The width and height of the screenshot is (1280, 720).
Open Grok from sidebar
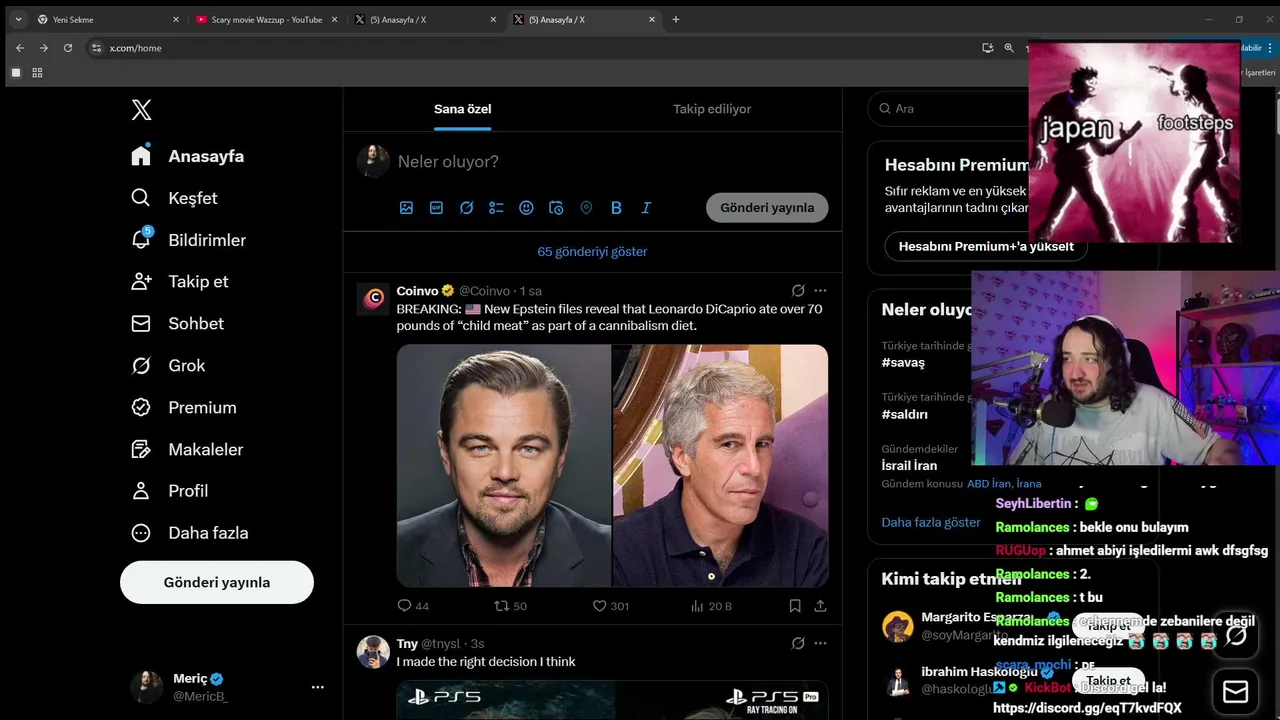[168, 366]
